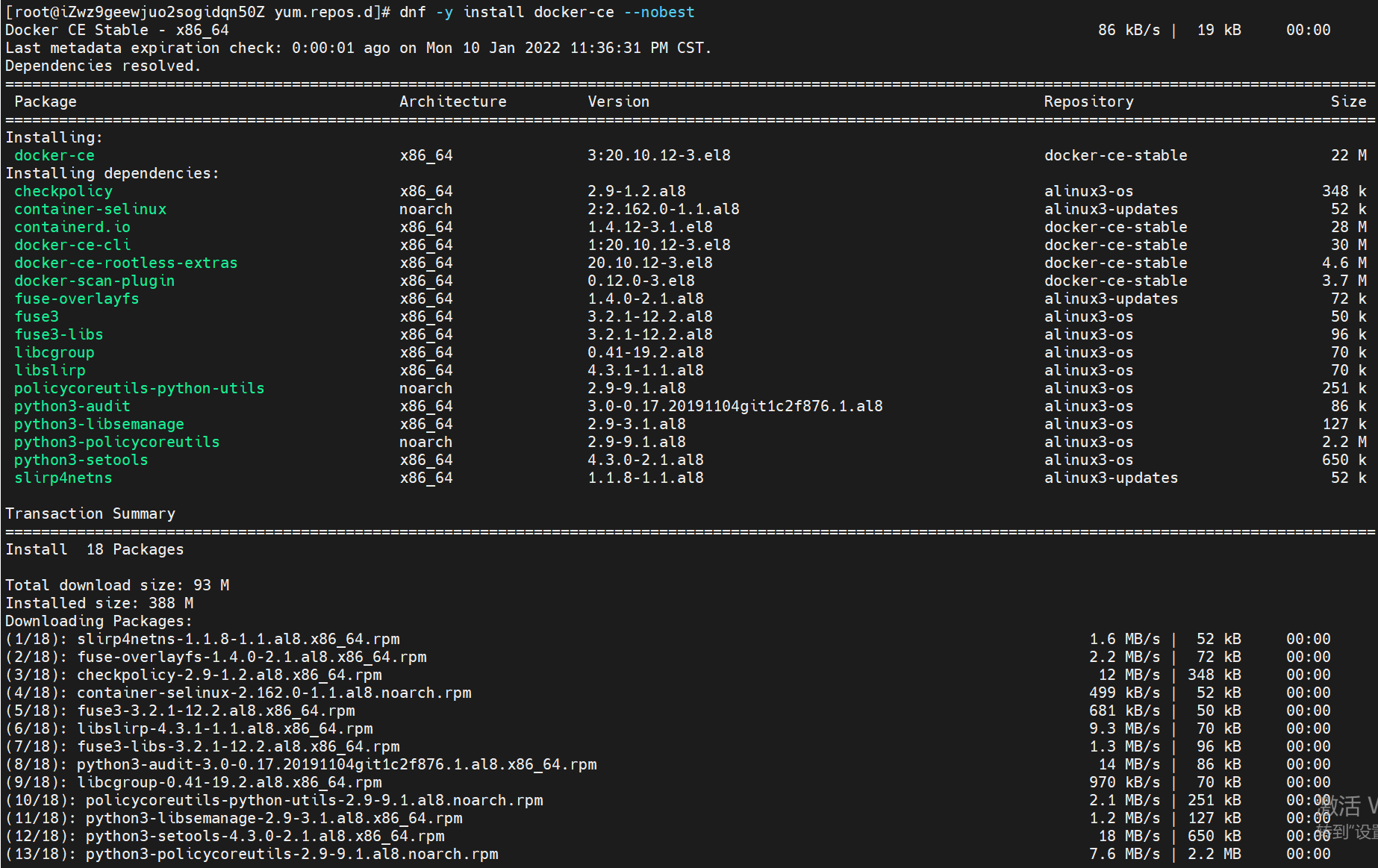1378x868 pixels.
Task: Select (10/18) policycoreutils-python-utils rpm line
Action: [x=668, y=800]
